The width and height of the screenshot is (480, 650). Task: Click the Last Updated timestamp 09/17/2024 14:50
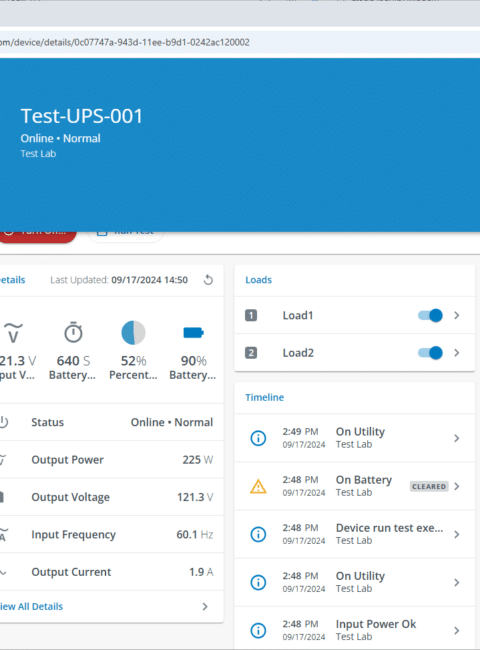(149, 280)
